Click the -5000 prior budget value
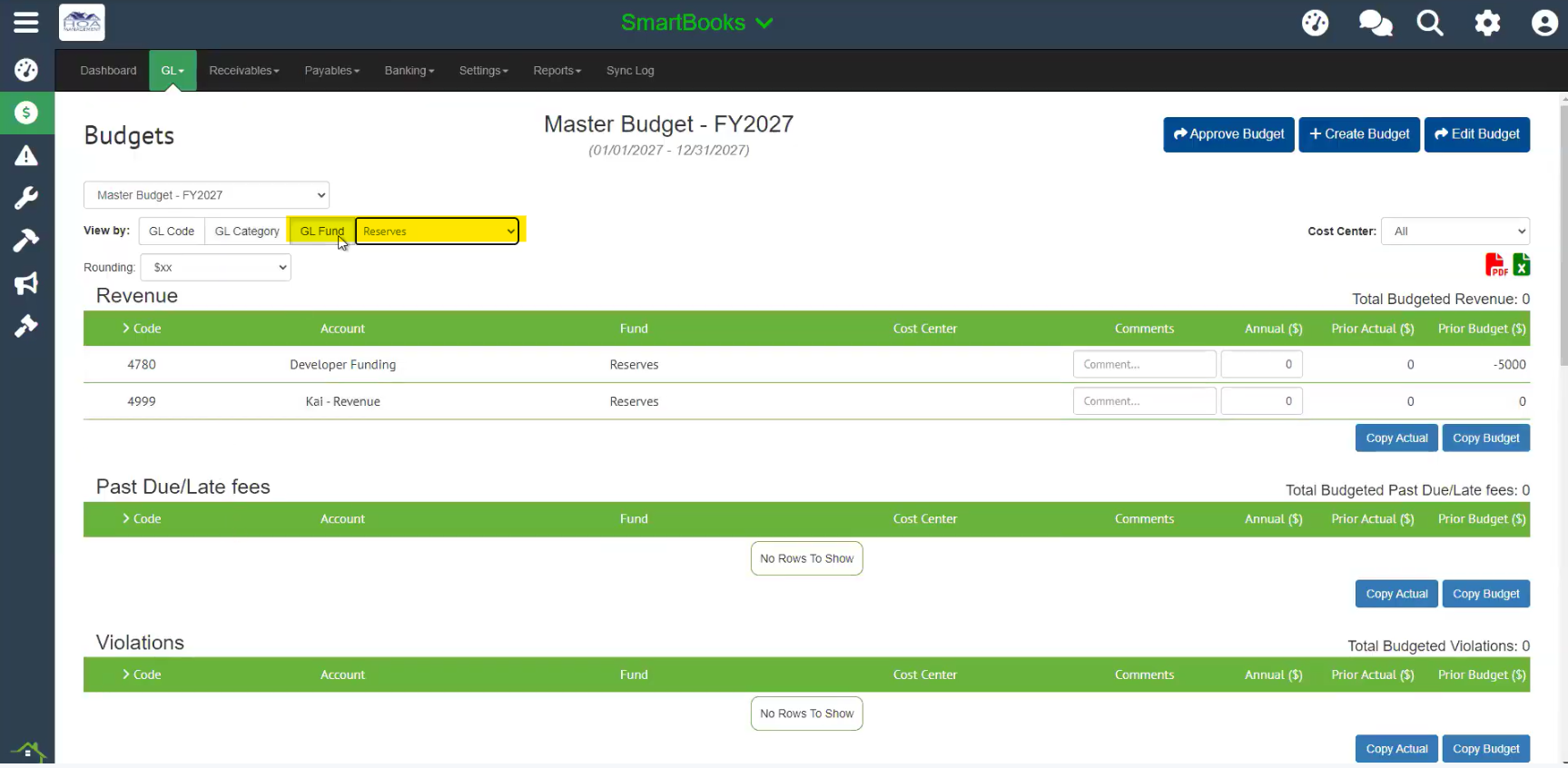 [x=1509, y=365]
